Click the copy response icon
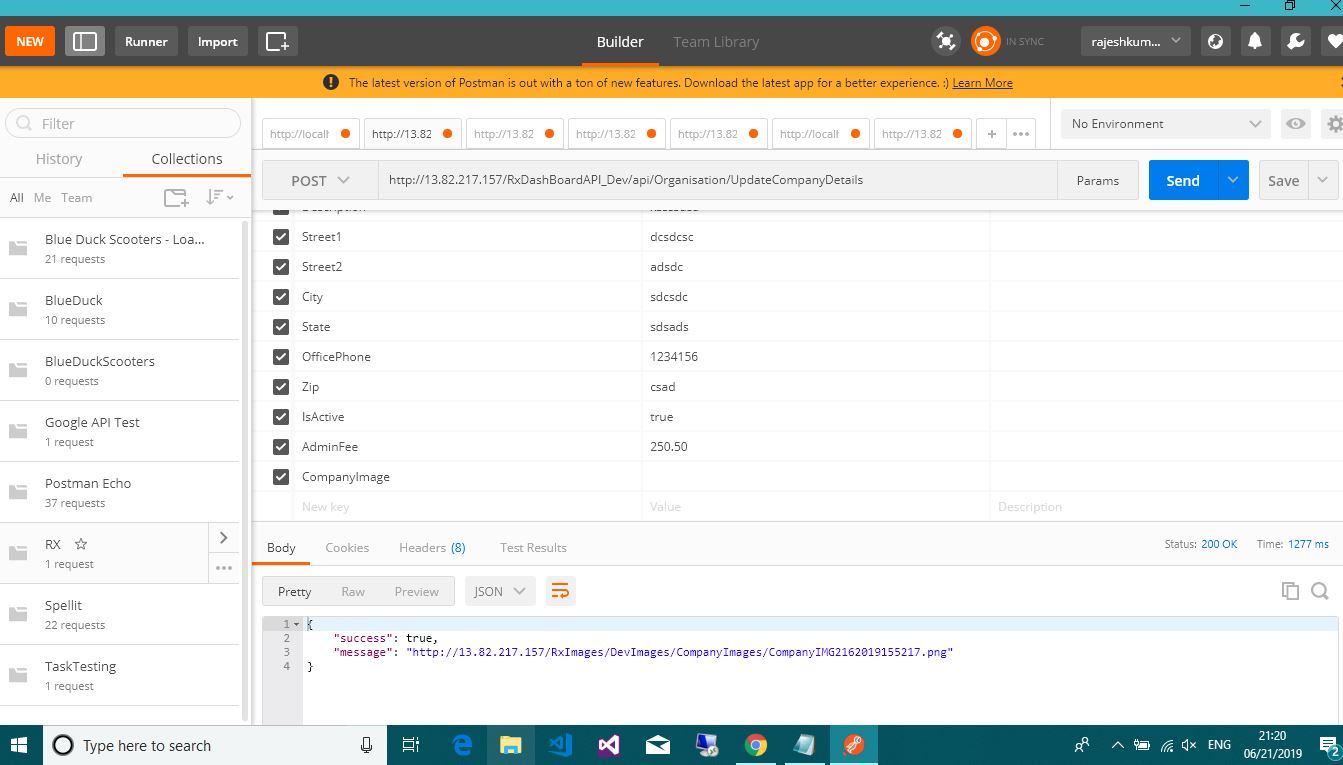 pos(1290,591)
